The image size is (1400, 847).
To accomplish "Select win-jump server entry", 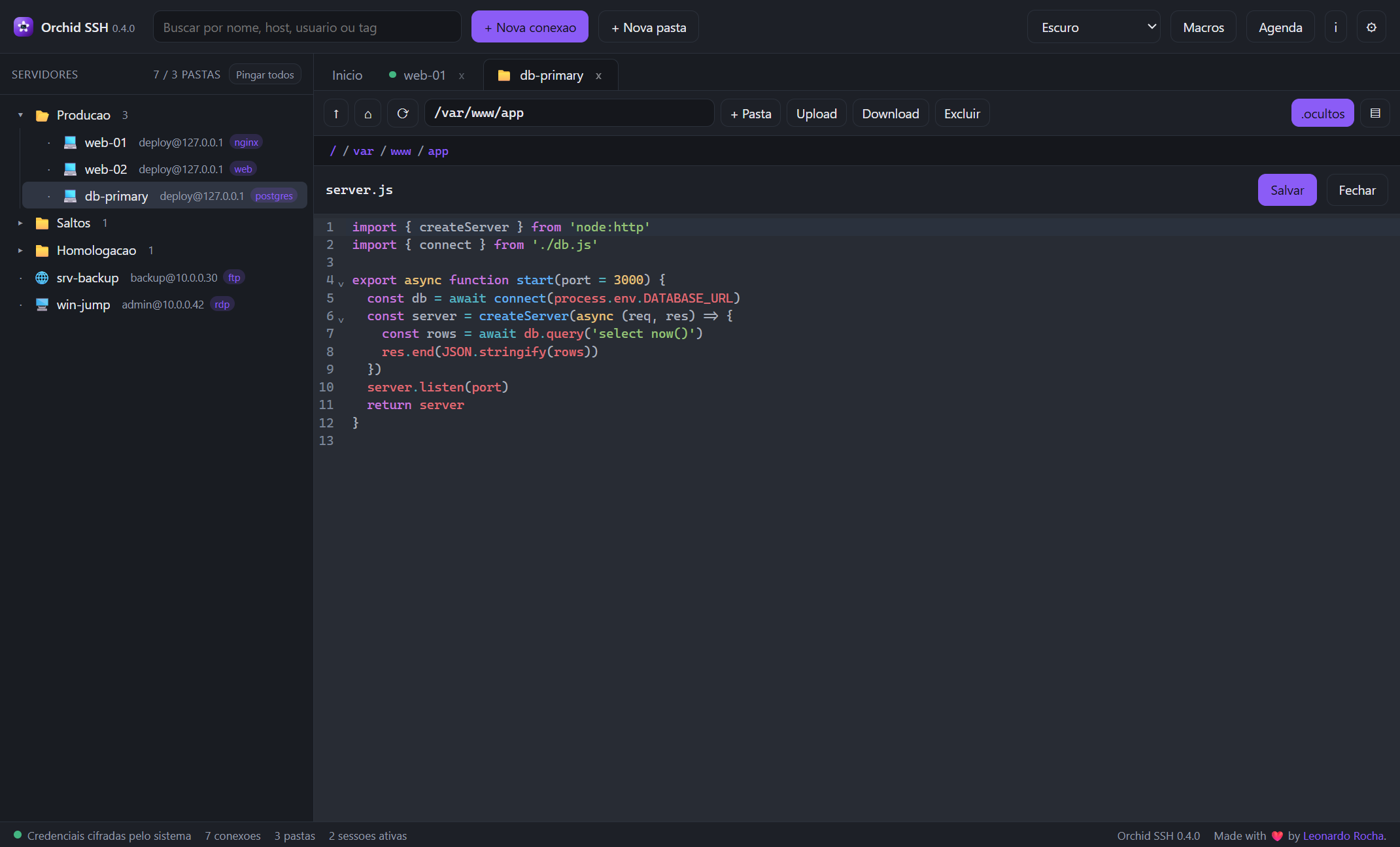I will click(156, 304).
